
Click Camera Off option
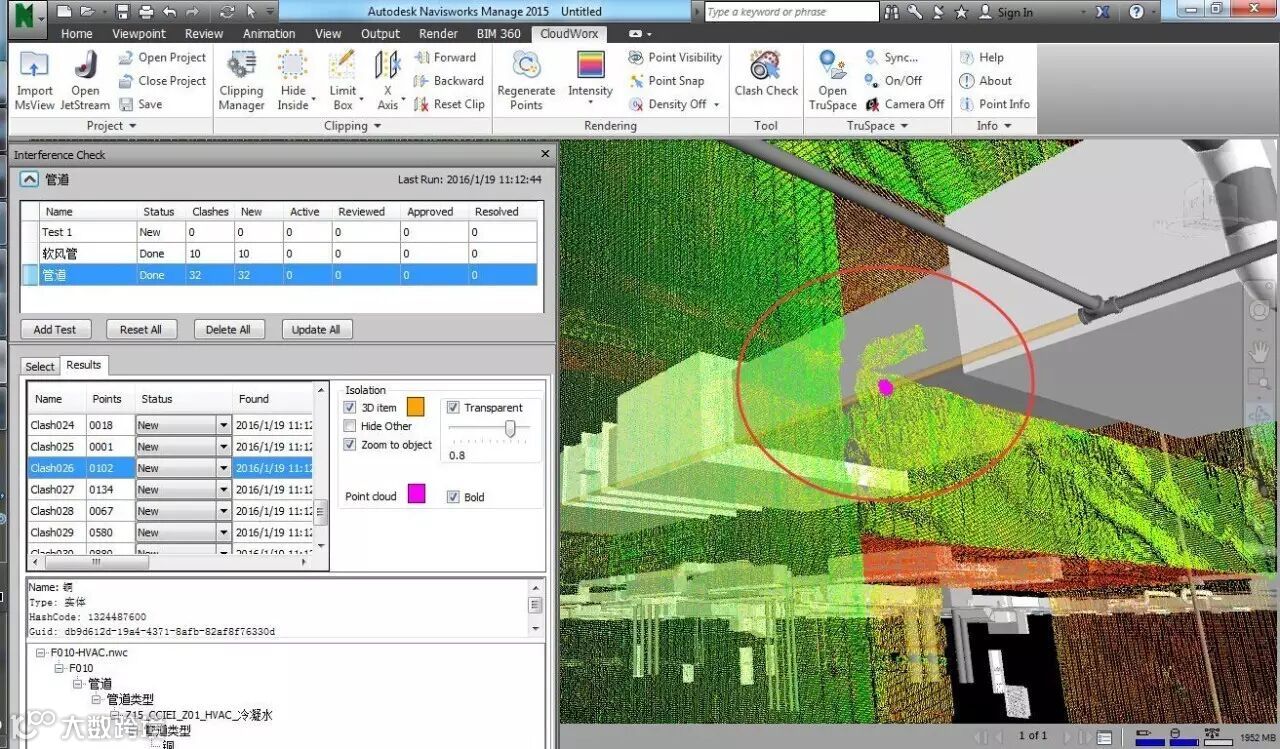point(904,104)
